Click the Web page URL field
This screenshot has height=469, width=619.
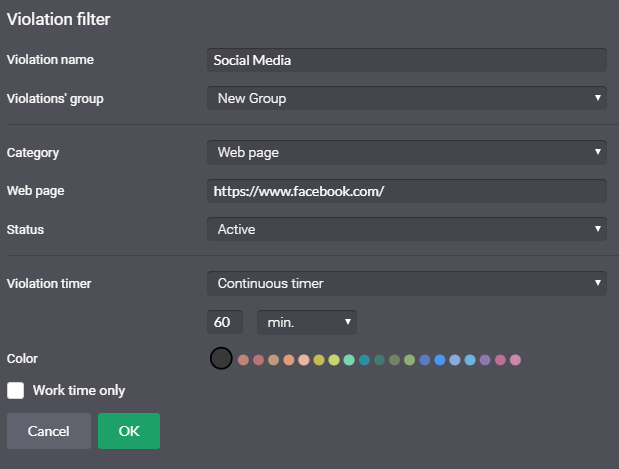tap(407, 191)
